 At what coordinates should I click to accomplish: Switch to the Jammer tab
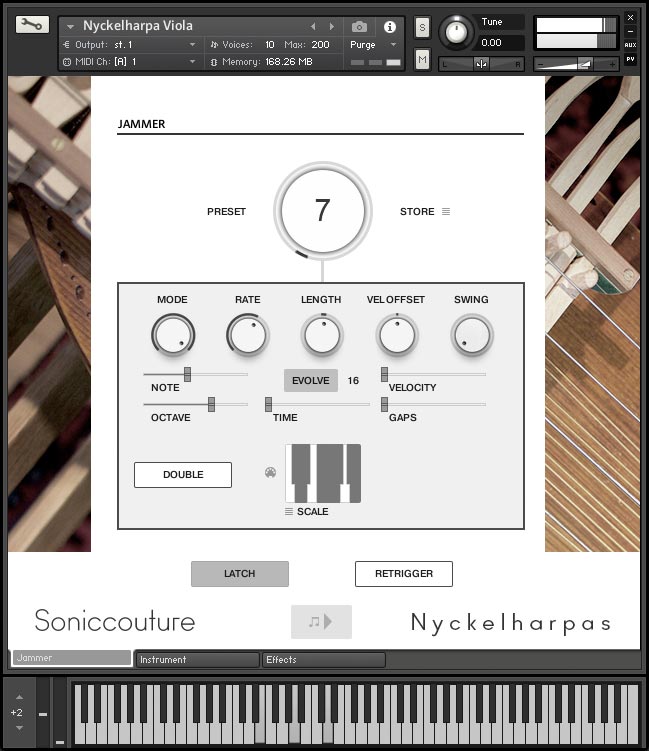coord(71,658)
